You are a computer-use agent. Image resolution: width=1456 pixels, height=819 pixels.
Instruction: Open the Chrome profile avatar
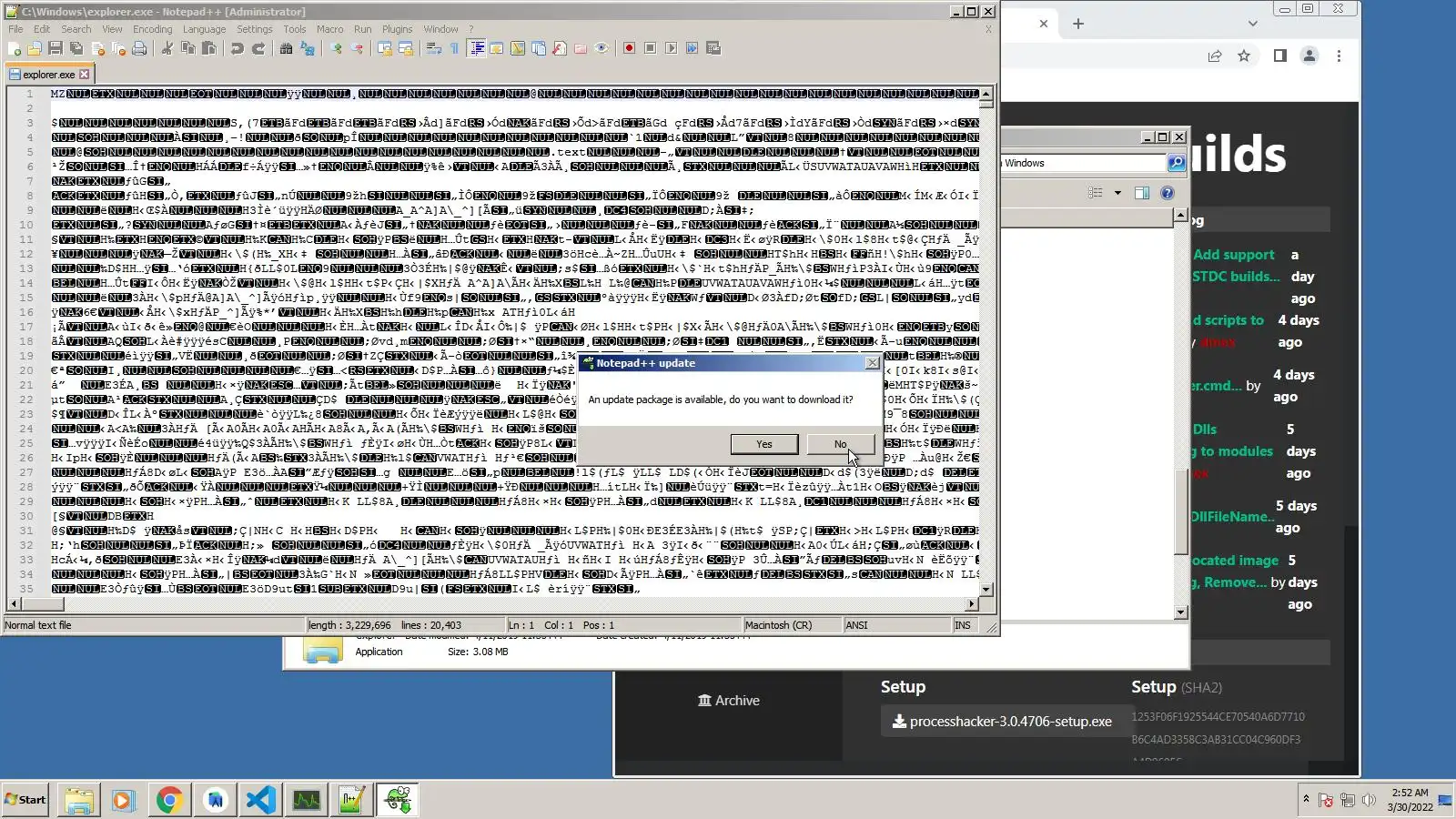click(x=1309, y=56)
